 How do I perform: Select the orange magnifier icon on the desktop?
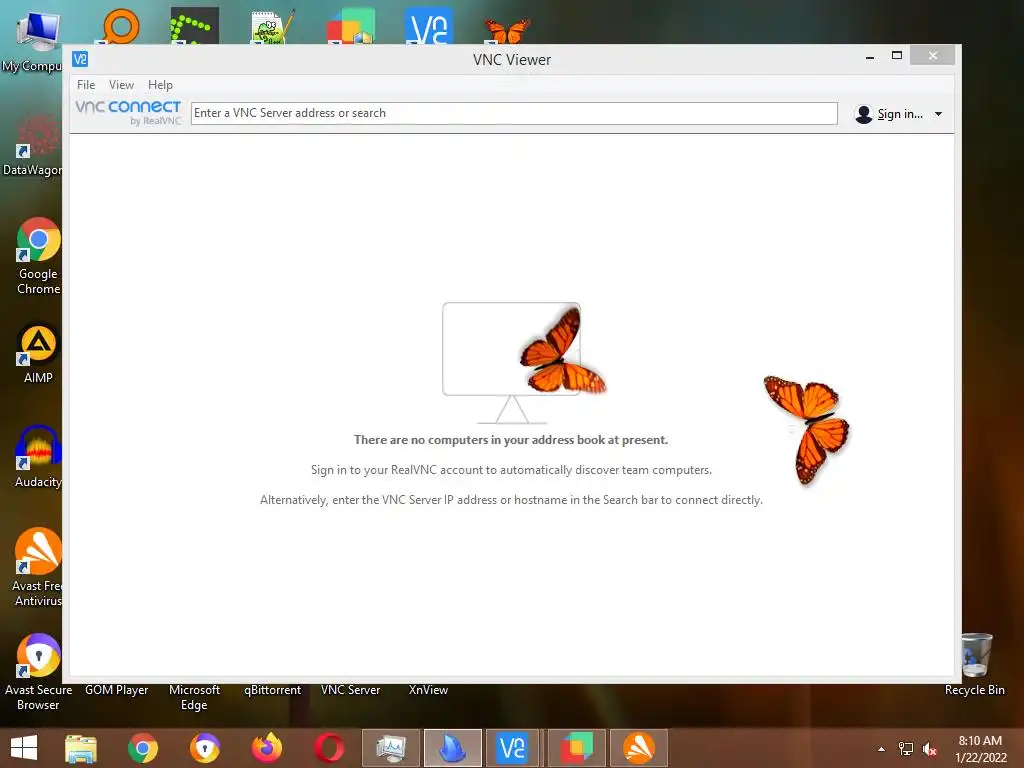click(121, 27)
